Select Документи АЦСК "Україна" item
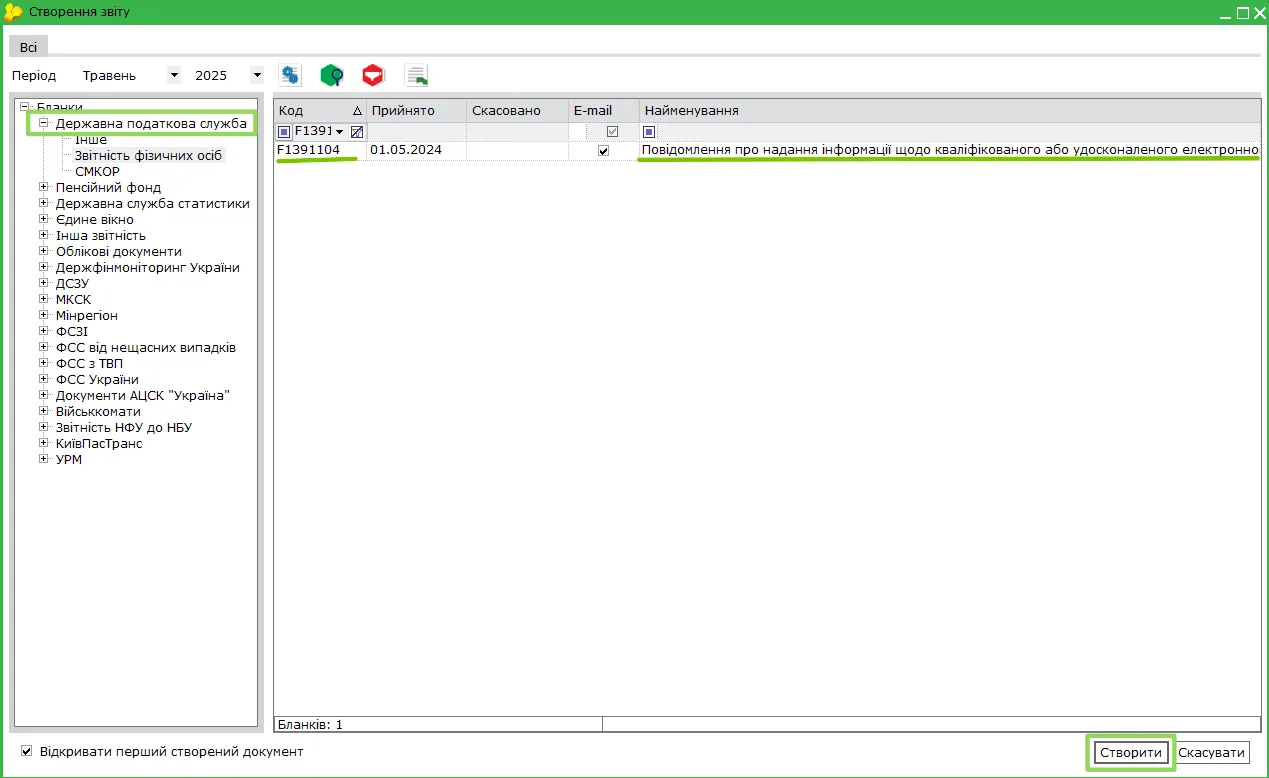The width and height of the screenshot is (1269, 778). (143, 395)
